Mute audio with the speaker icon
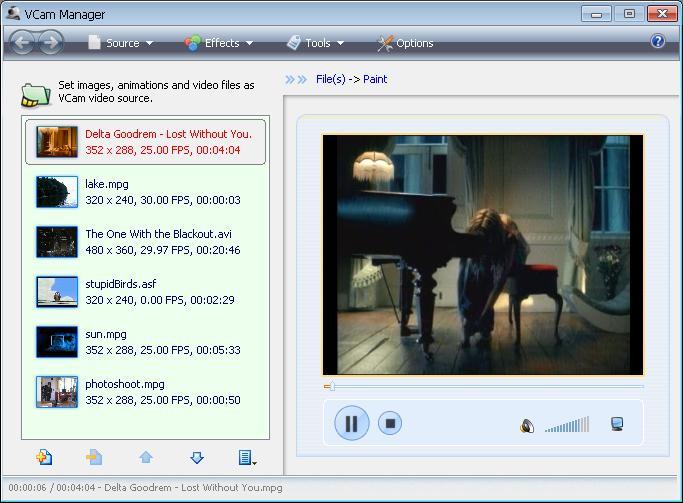683x503 pixels. click(527, 426)
